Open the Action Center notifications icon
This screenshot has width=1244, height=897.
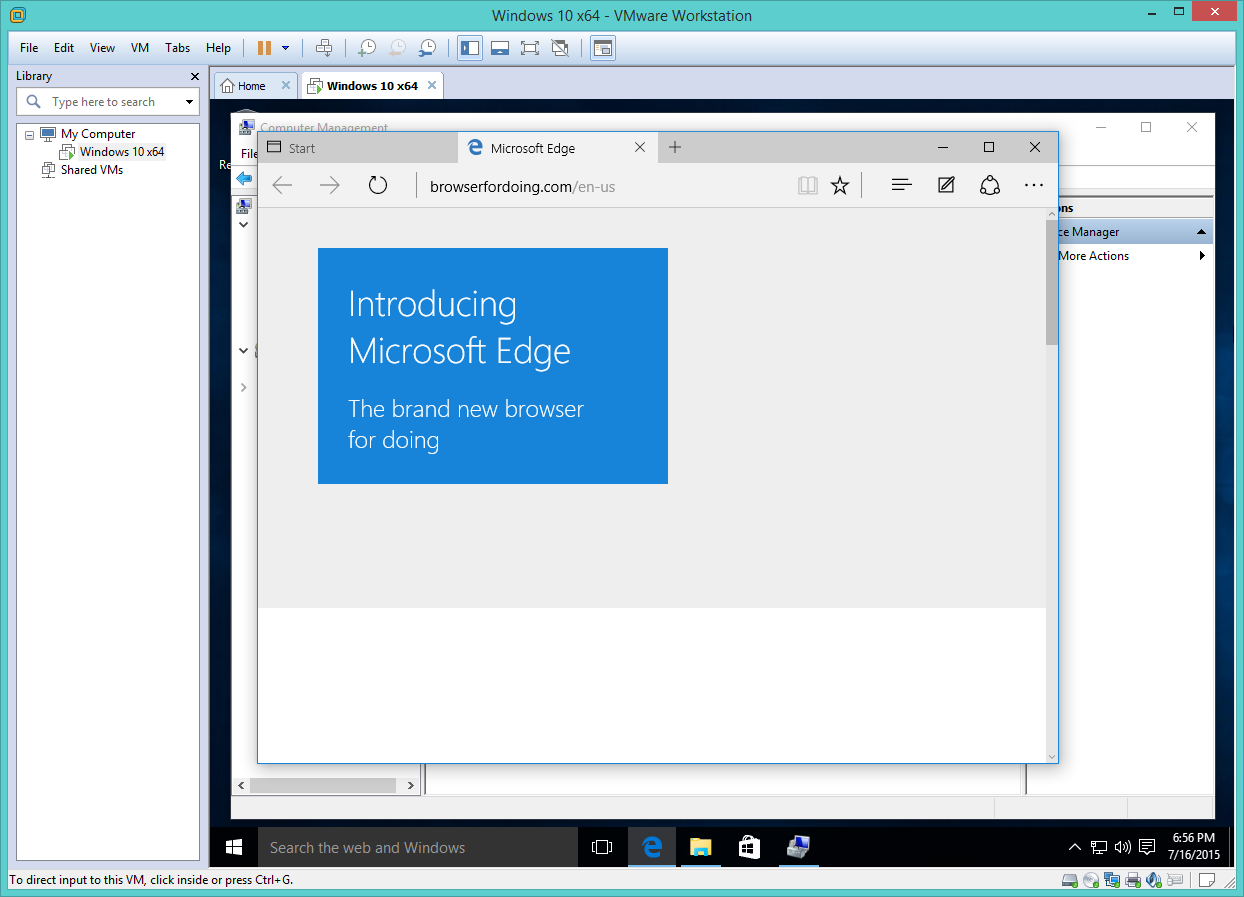pyautogui.click(x=1147, y=847)
